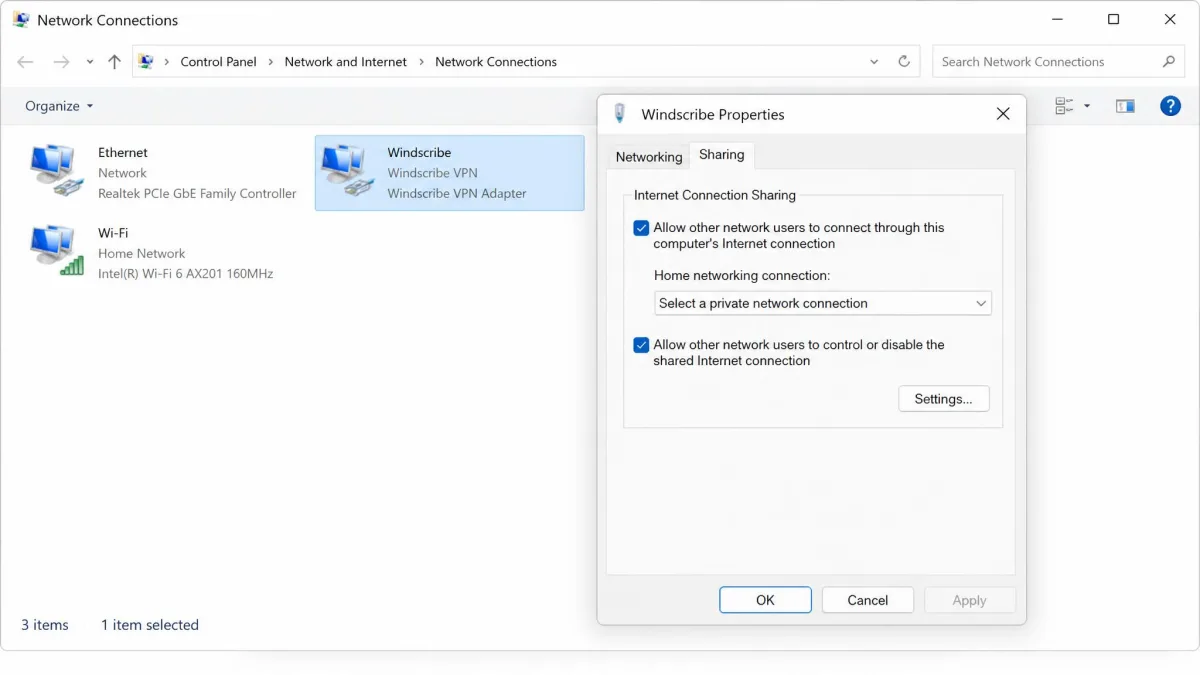1200x675 pixels.
Task: Click the Home Network label under Wi-Fi
Action: click(x=141, y=254)
